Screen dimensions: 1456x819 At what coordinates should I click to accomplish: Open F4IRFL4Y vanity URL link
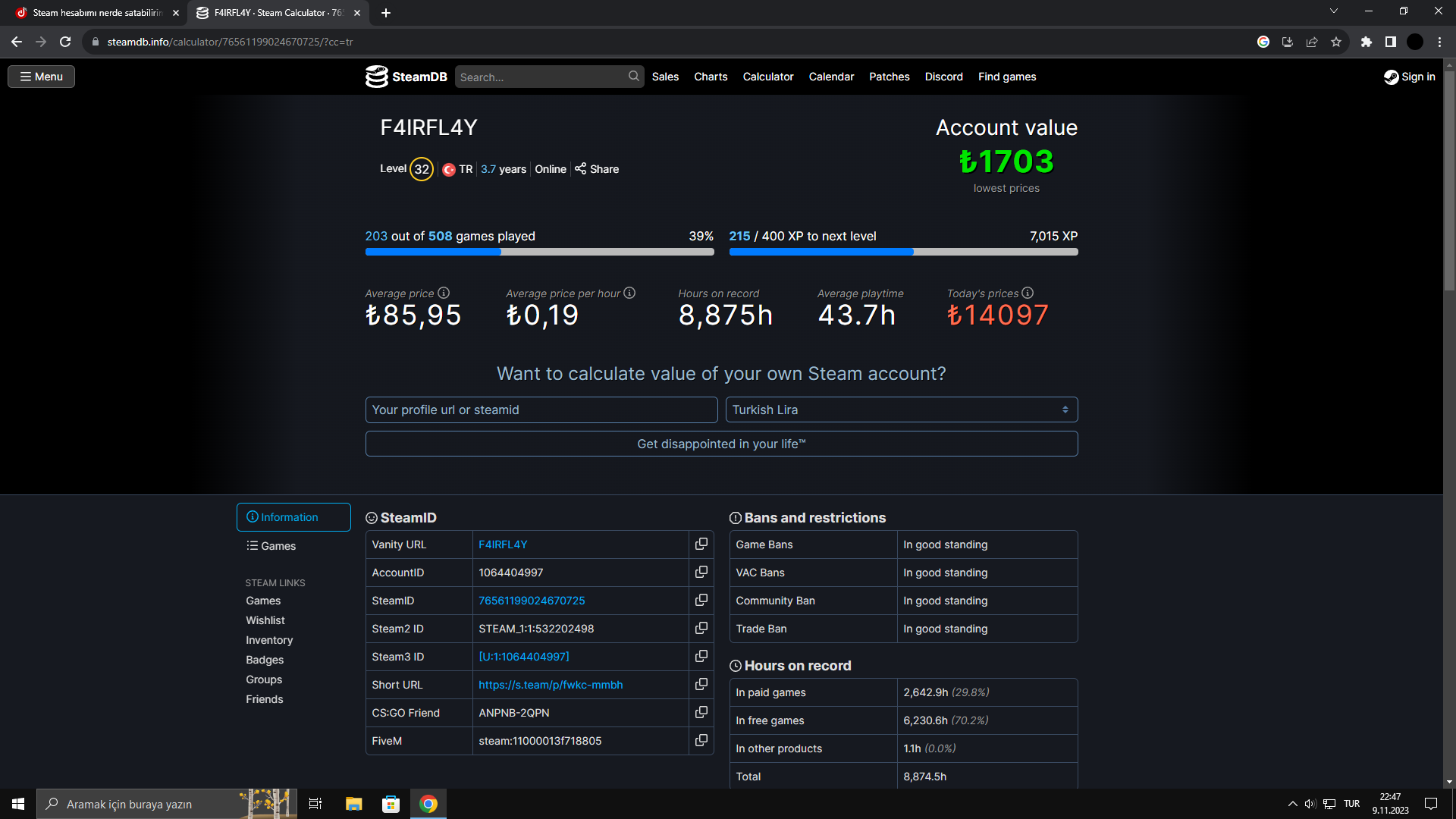[503, 544]
